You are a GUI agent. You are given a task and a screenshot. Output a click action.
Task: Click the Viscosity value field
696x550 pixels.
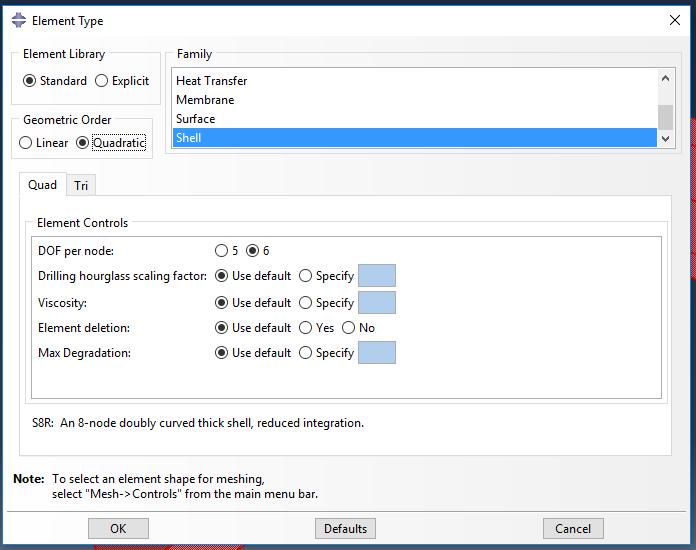pos(377,303)
